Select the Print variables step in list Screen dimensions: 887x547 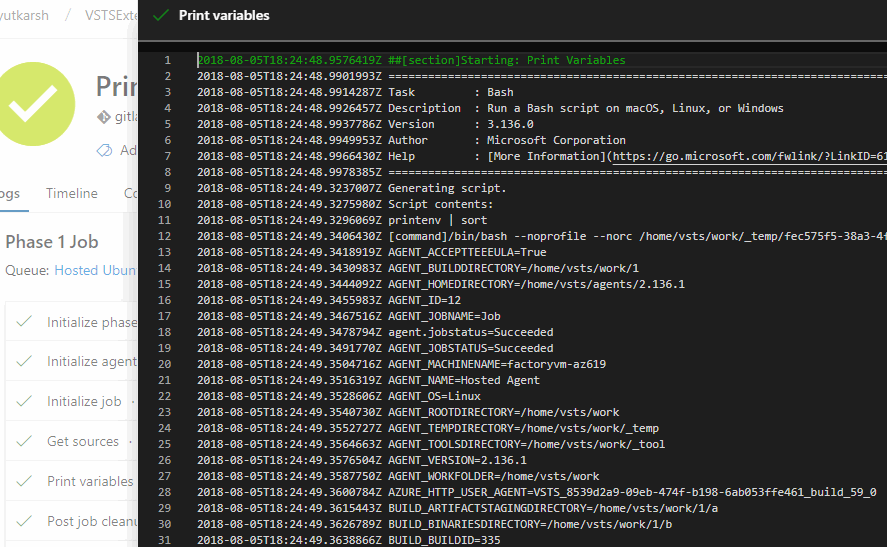coord(90,481)
